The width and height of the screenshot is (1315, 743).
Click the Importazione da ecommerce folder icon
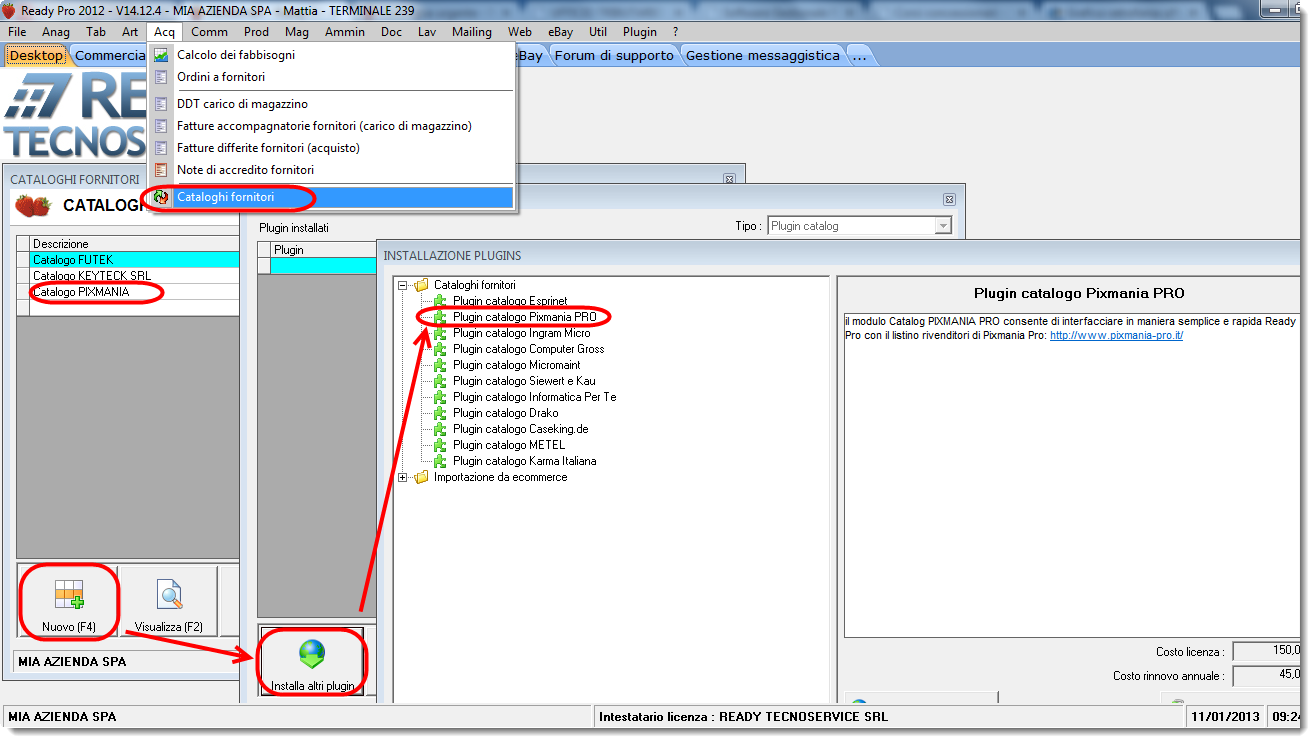tap(421, 477)
